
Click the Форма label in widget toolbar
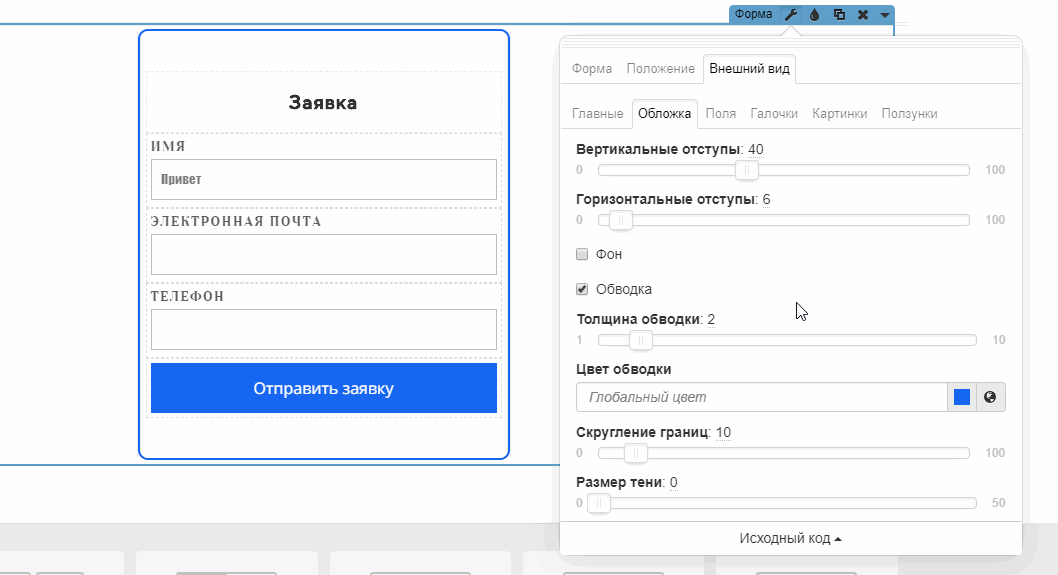753,15
